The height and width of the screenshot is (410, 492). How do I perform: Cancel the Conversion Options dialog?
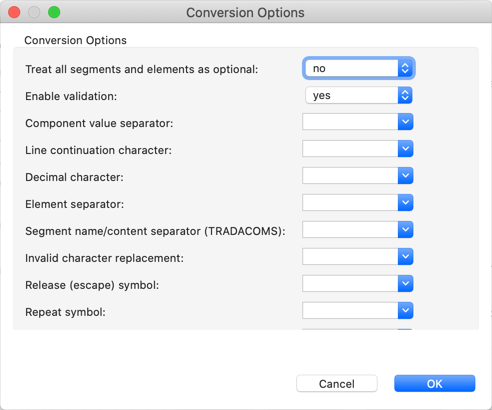pos(337,384)
